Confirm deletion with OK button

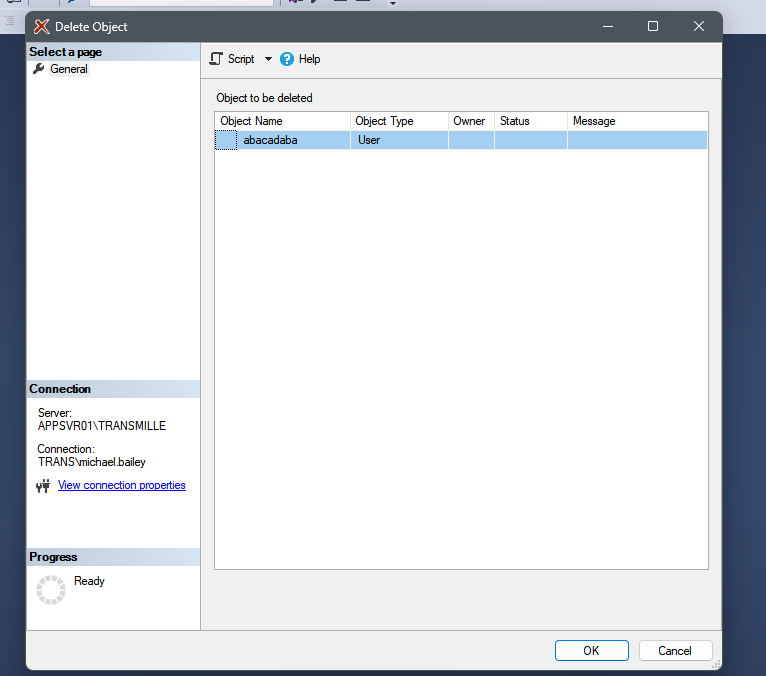pyautogui.click(x=591, y=651)
